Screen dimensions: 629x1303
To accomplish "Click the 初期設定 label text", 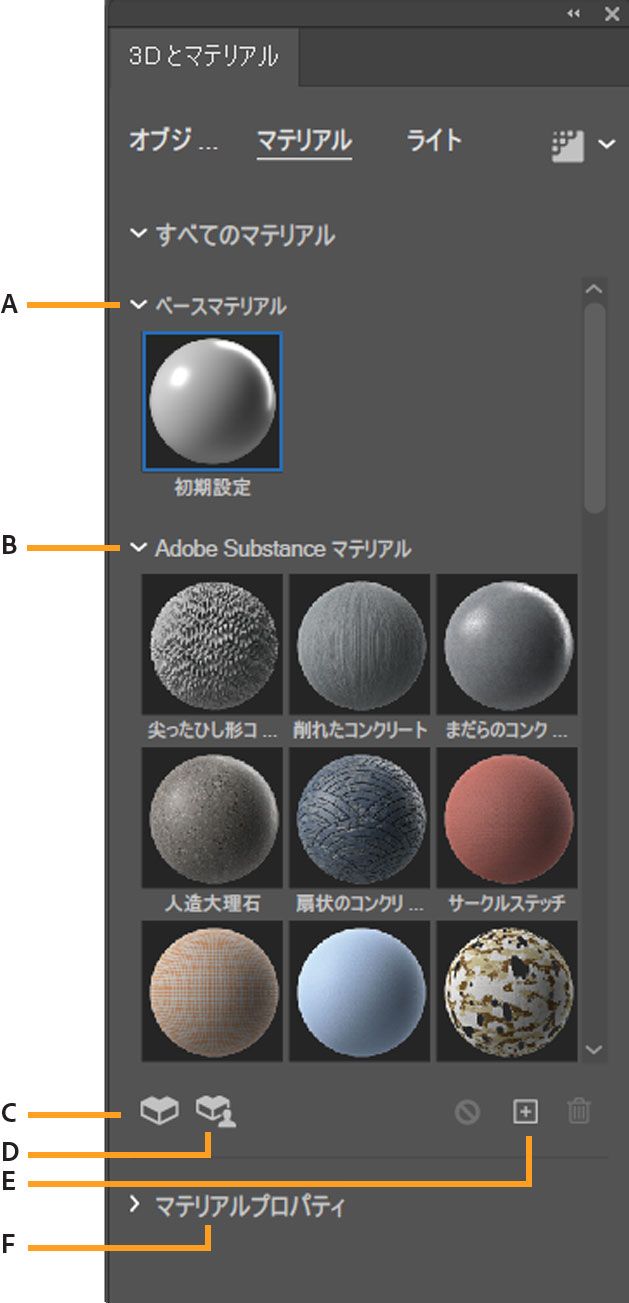I will click(x=212, y=490).
